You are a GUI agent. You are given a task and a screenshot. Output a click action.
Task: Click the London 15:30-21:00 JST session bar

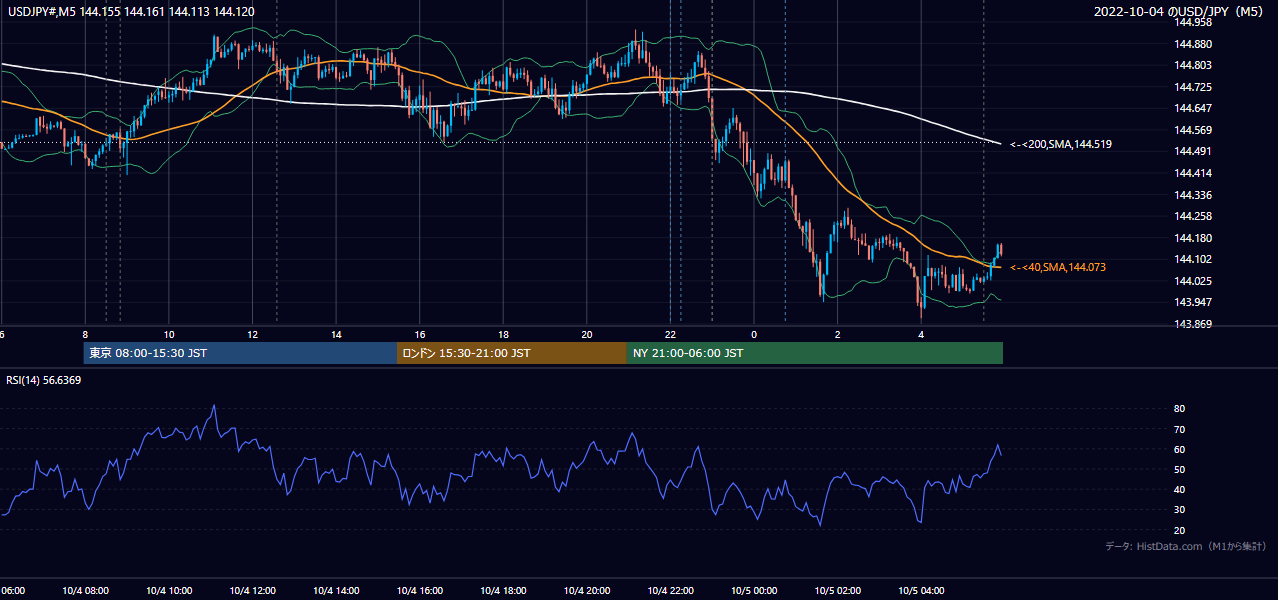coord(512,353)
